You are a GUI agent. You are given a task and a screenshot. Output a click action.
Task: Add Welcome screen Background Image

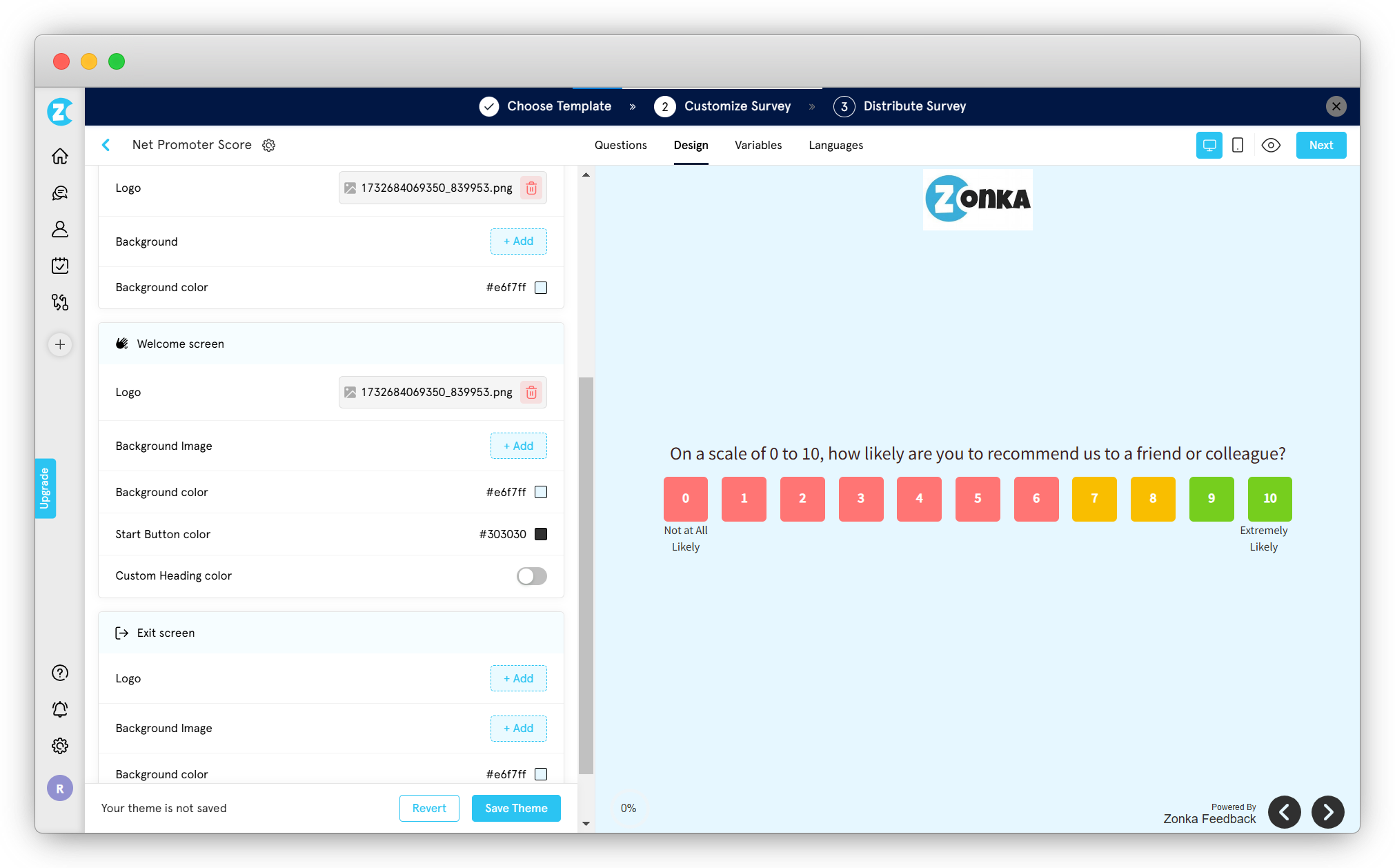(519, 446)
